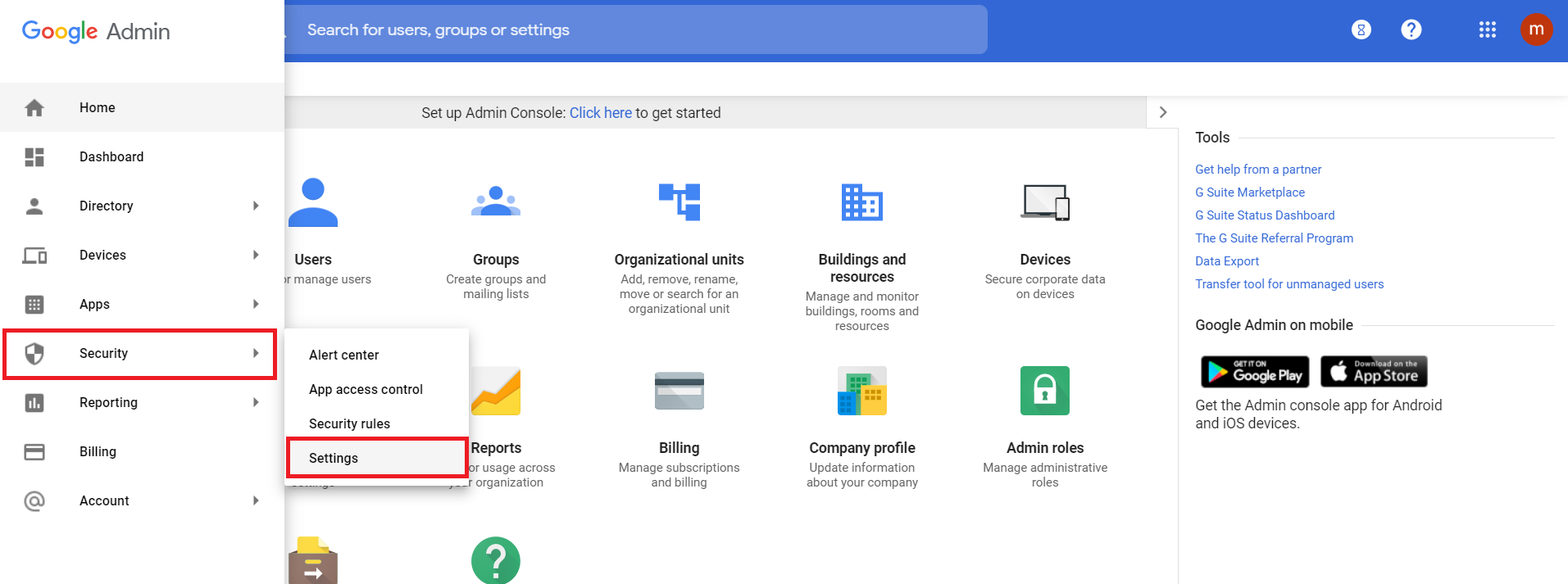Open the Buildings and resources icon
This screenshot has width=1568, height=584.
[862, 202]
